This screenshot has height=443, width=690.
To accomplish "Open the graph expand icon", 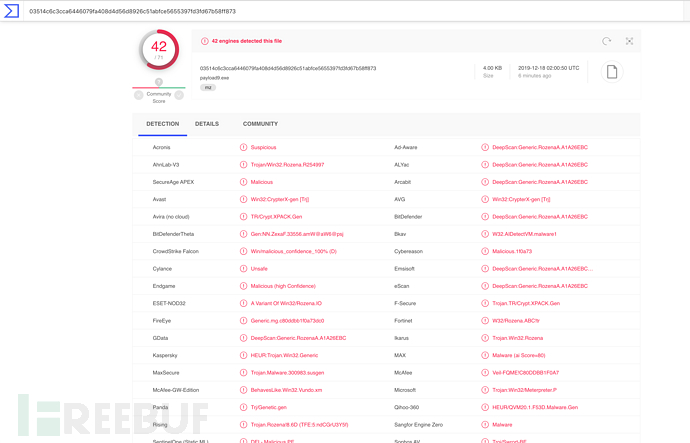I will pos(629,41).
